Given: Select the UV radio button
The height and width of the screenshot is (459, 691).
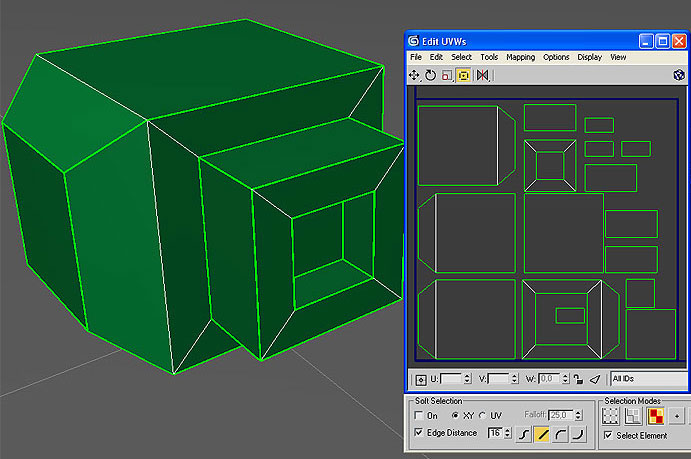Looking at the screenshot, I should pyautogui.click(x=484, y=415).
